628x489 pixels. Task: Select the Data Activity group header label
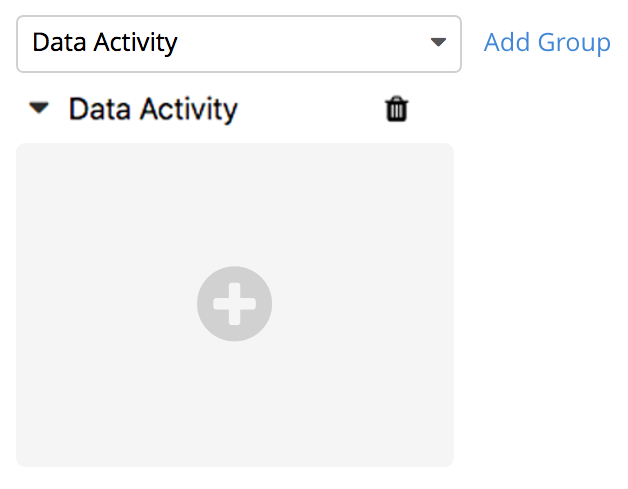(152, 109)
